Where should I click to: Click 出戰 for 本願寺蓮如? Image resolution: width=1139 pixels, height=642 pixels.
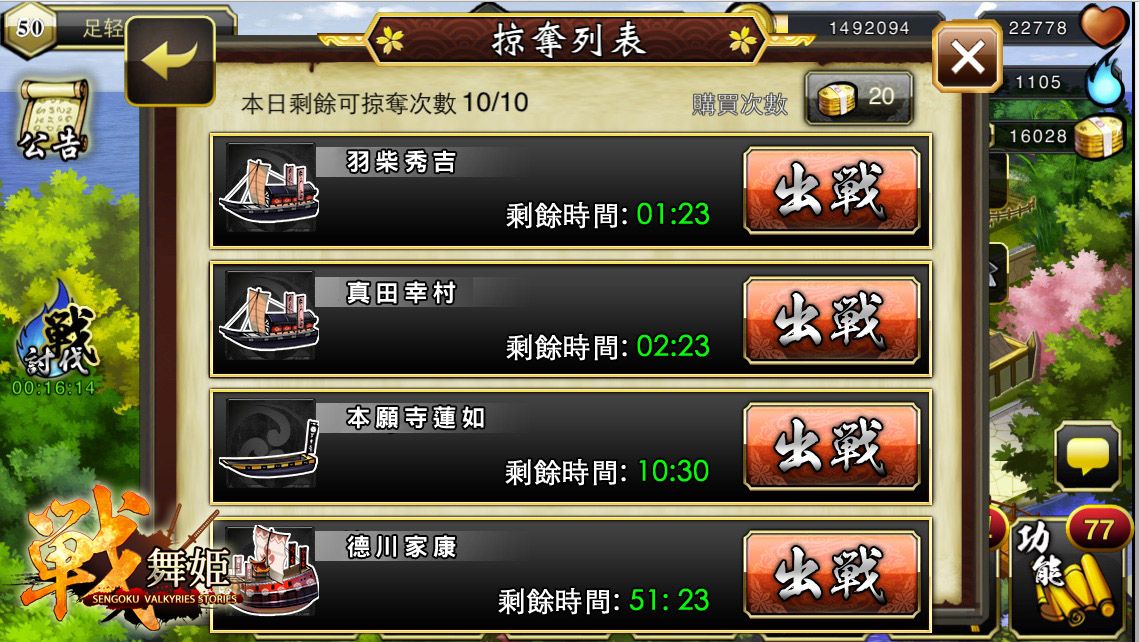(x=832, y=447)
